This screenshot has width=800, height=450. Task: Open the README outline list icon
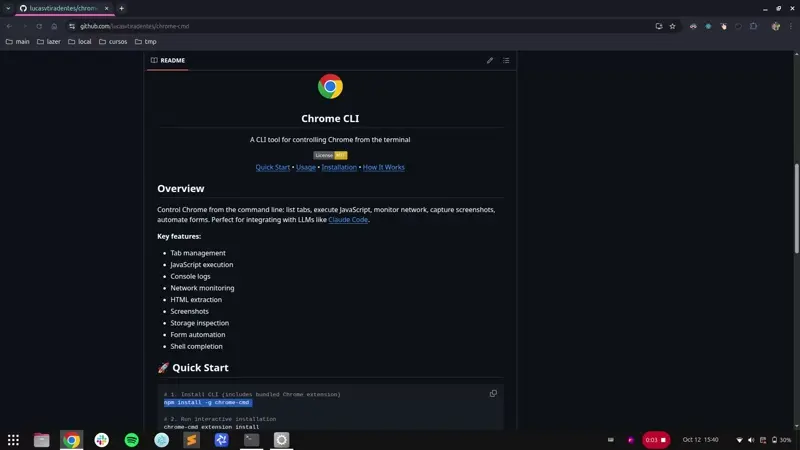click(506, 60)
